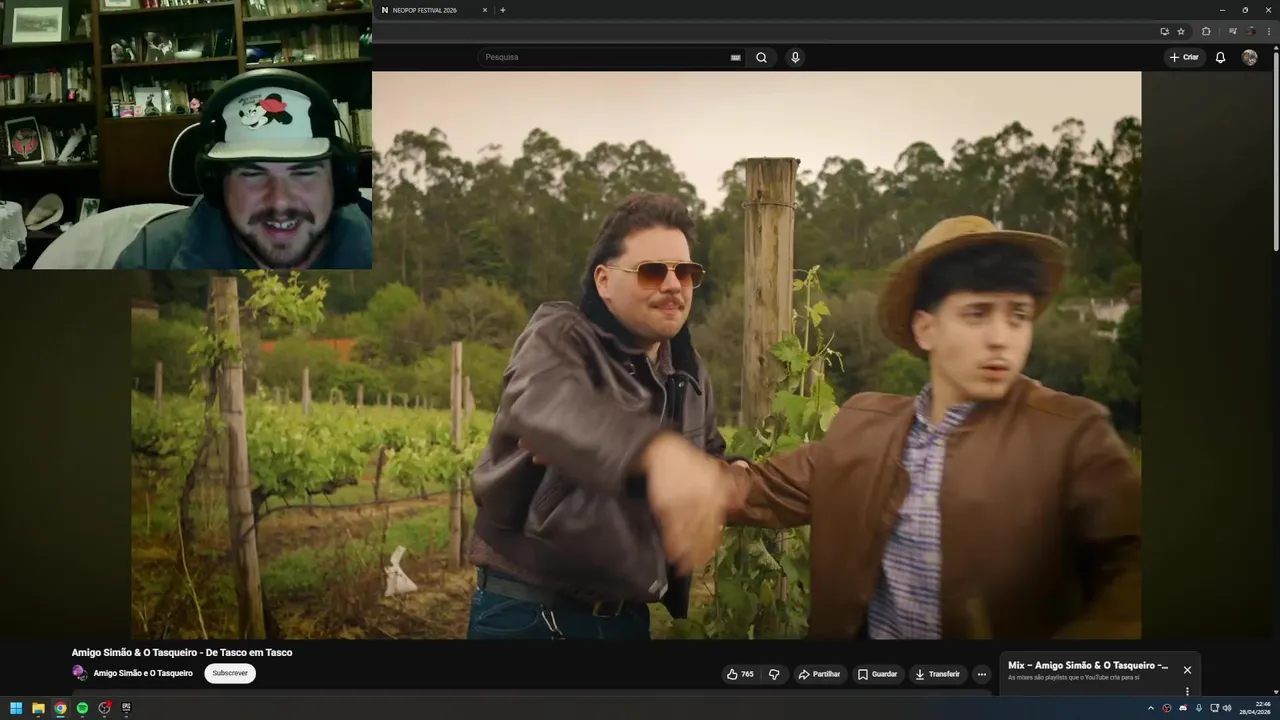Save the video with Guardar
Image resolution: width=1280 pixels, height=720 pixels.
pyautogui.click(x=878, y=674)
